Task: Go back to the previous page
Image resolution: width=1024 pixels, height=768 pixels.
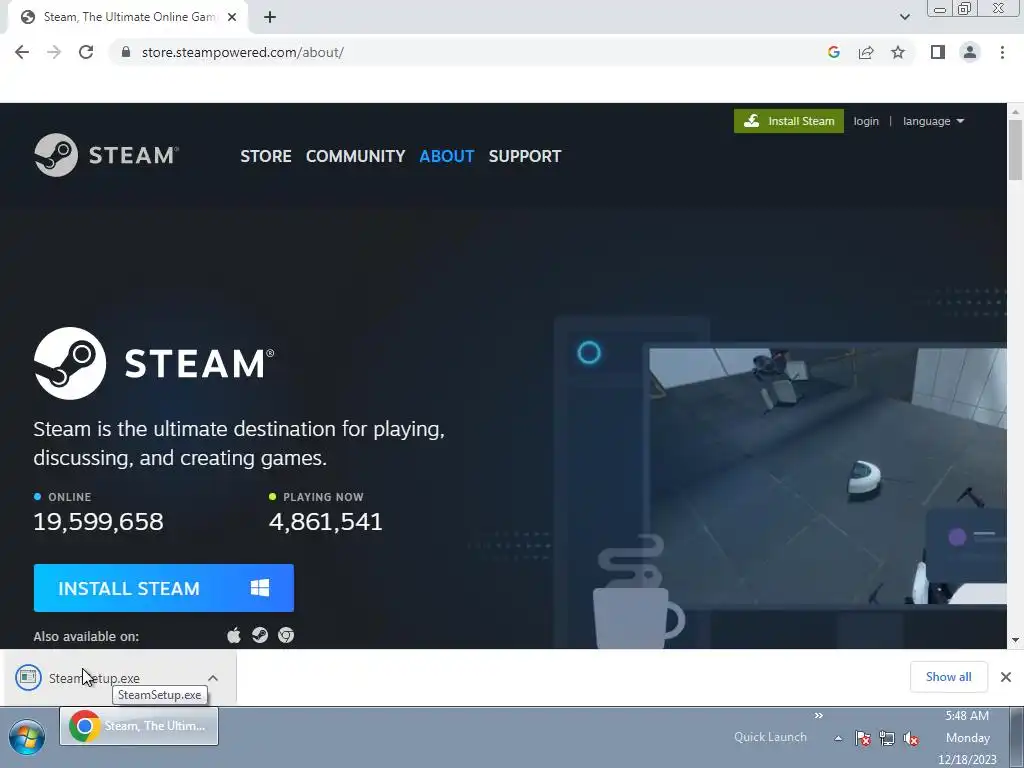Action: click(x=22, y=52)
